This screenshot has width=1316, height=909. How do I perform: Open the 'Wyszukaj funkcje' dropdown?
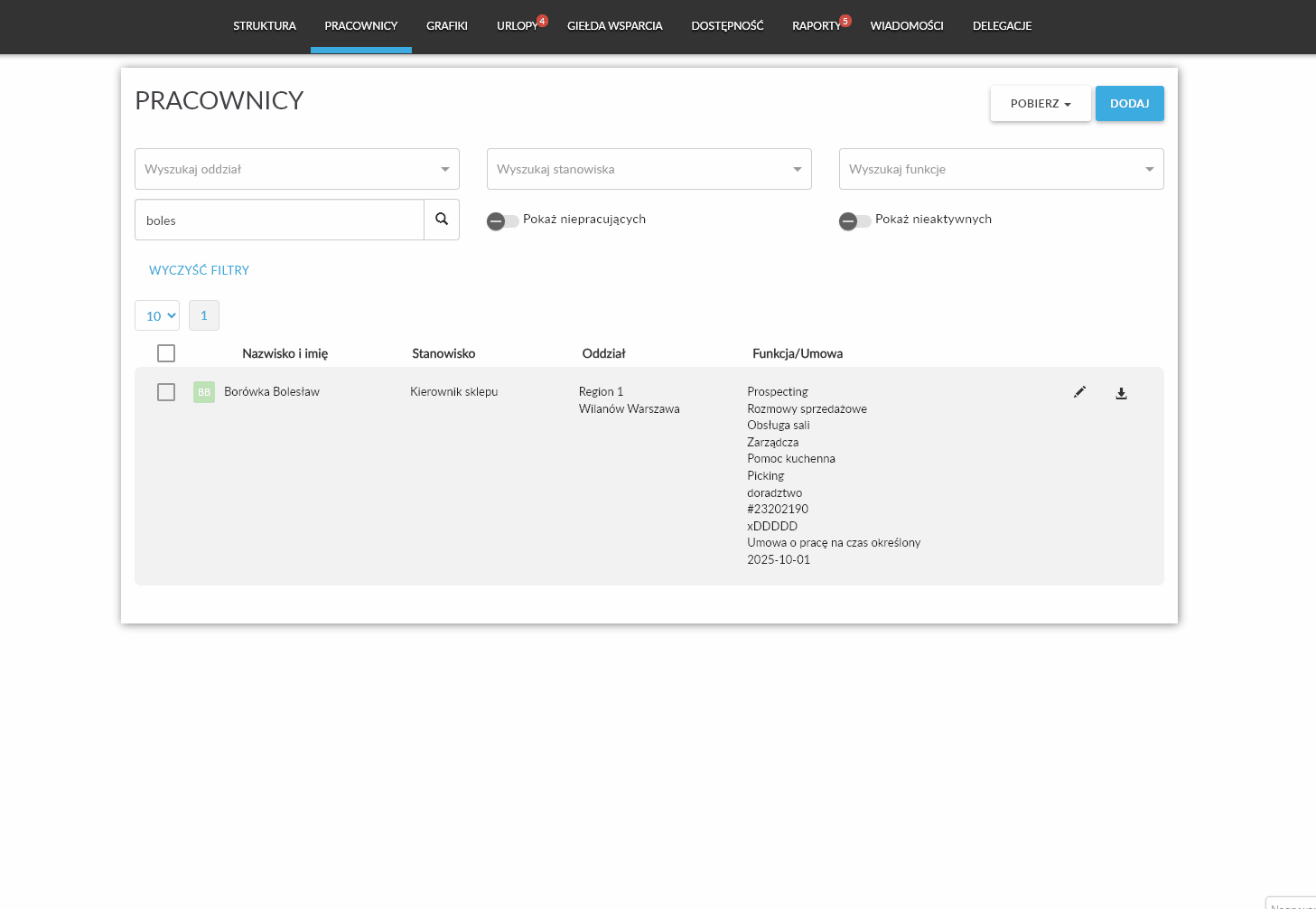[x=1001, y=169]
